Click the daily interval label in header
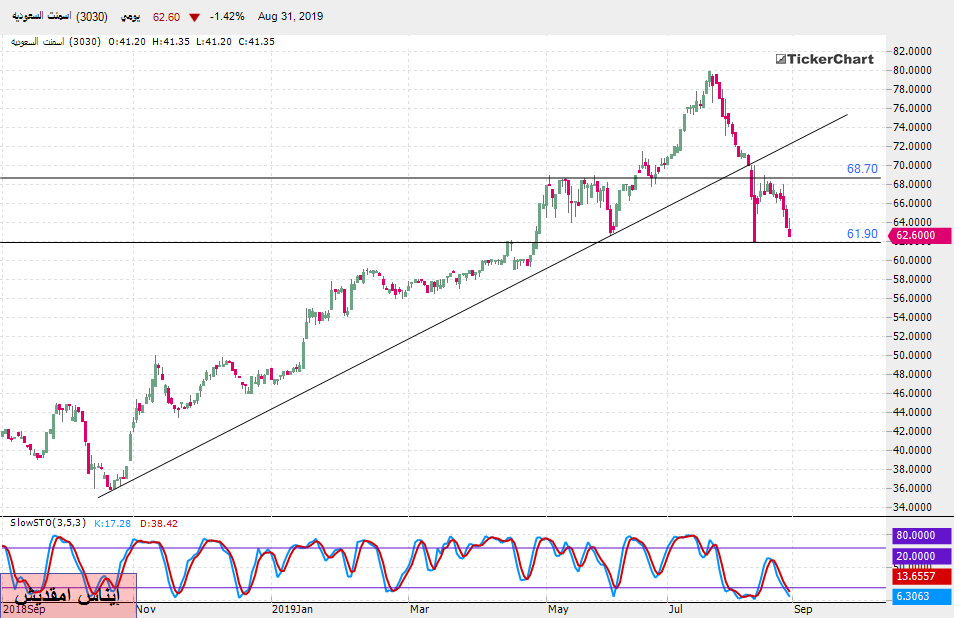 pyautogui.click(x=130, y=17)
